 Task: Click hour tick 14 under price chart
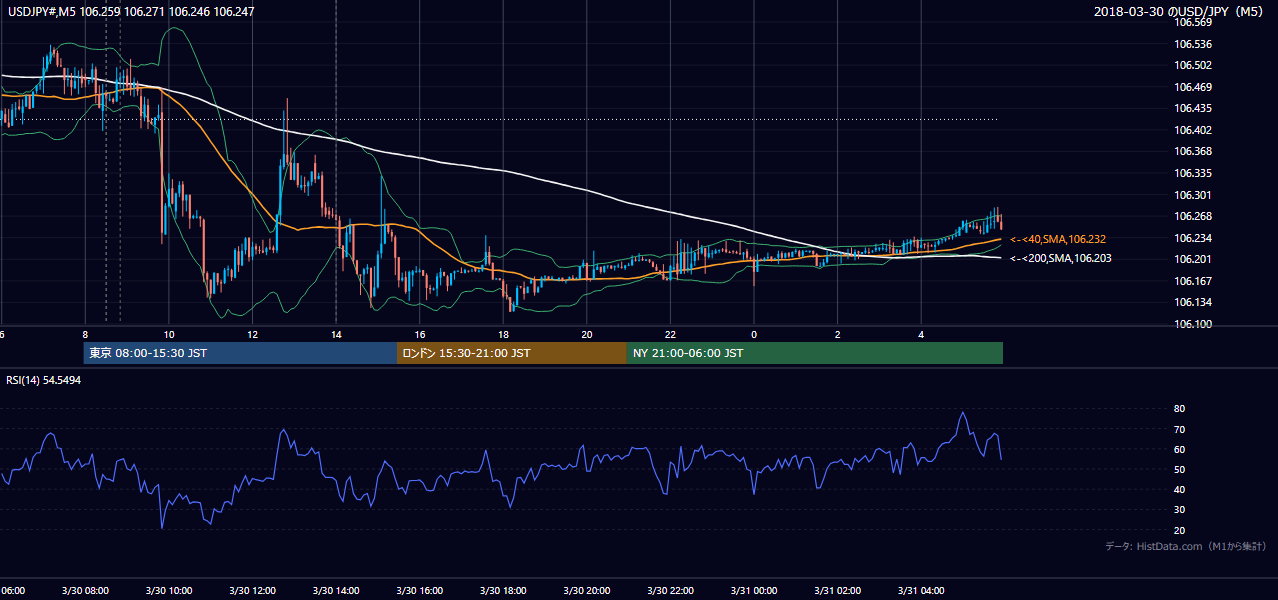point(336,334)
